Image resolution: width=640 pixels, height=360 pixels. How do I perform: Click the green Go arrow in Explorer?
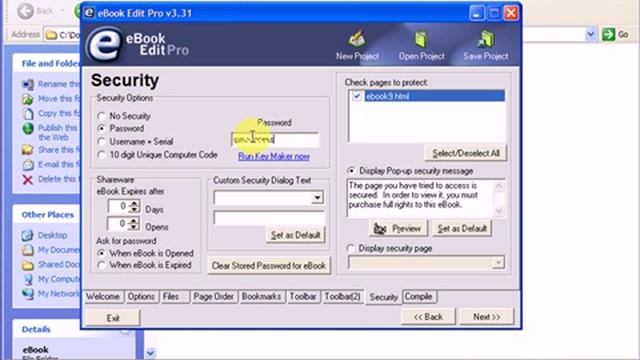coord(608,34)
